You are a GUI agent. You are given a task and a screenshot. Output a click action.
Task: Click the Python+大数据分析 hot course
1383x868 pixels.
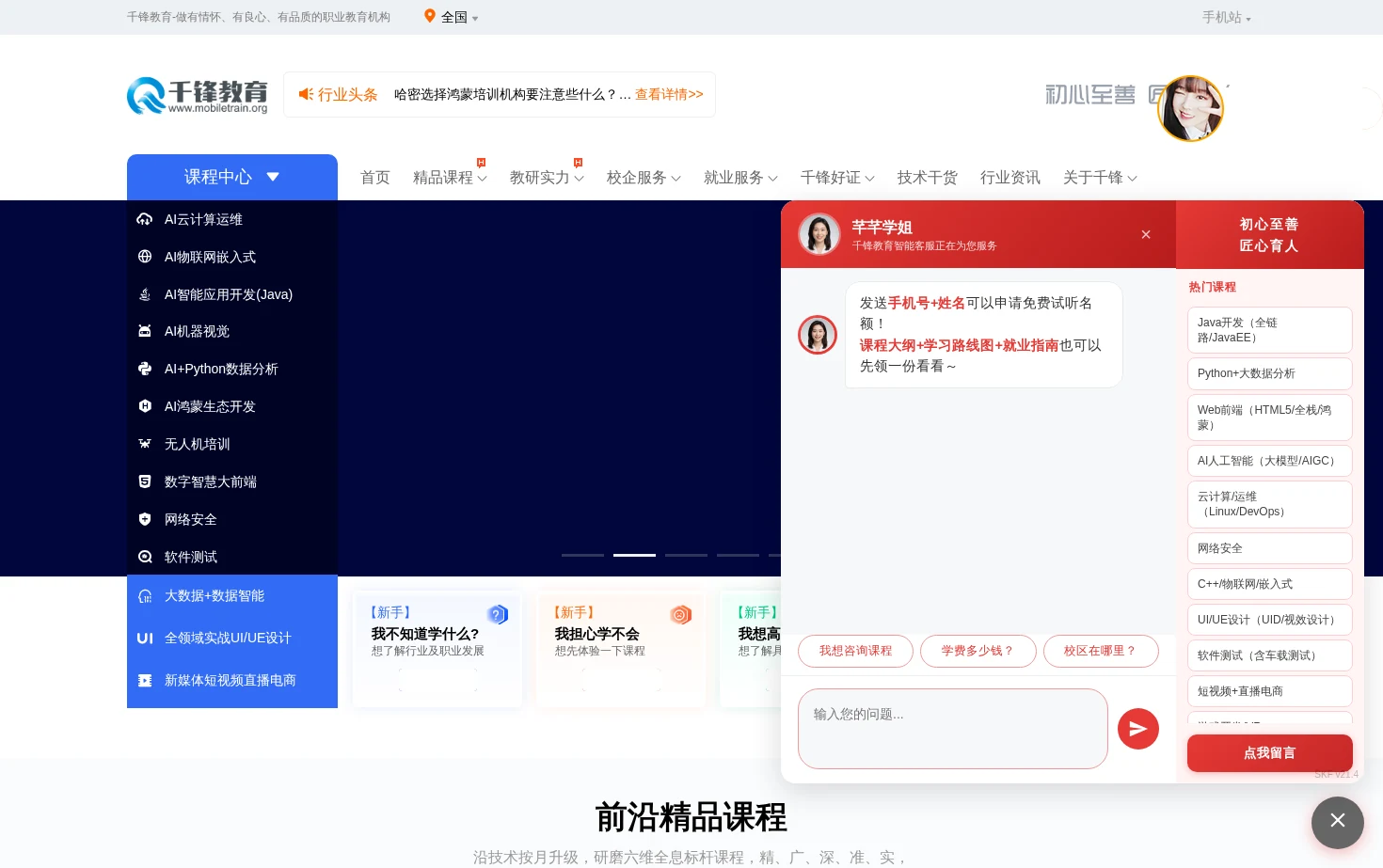coord(1270,373)
